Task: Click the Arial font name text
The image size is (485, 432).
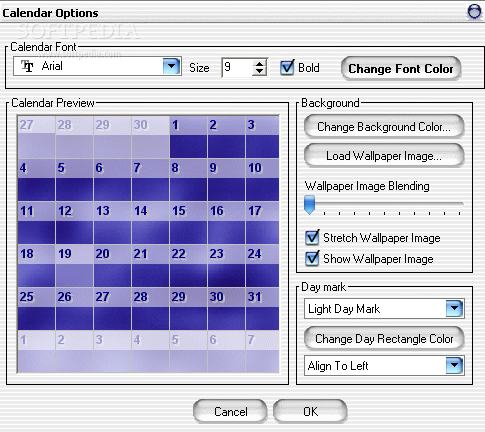Action: pyautogui.click(x=52, y=66)
